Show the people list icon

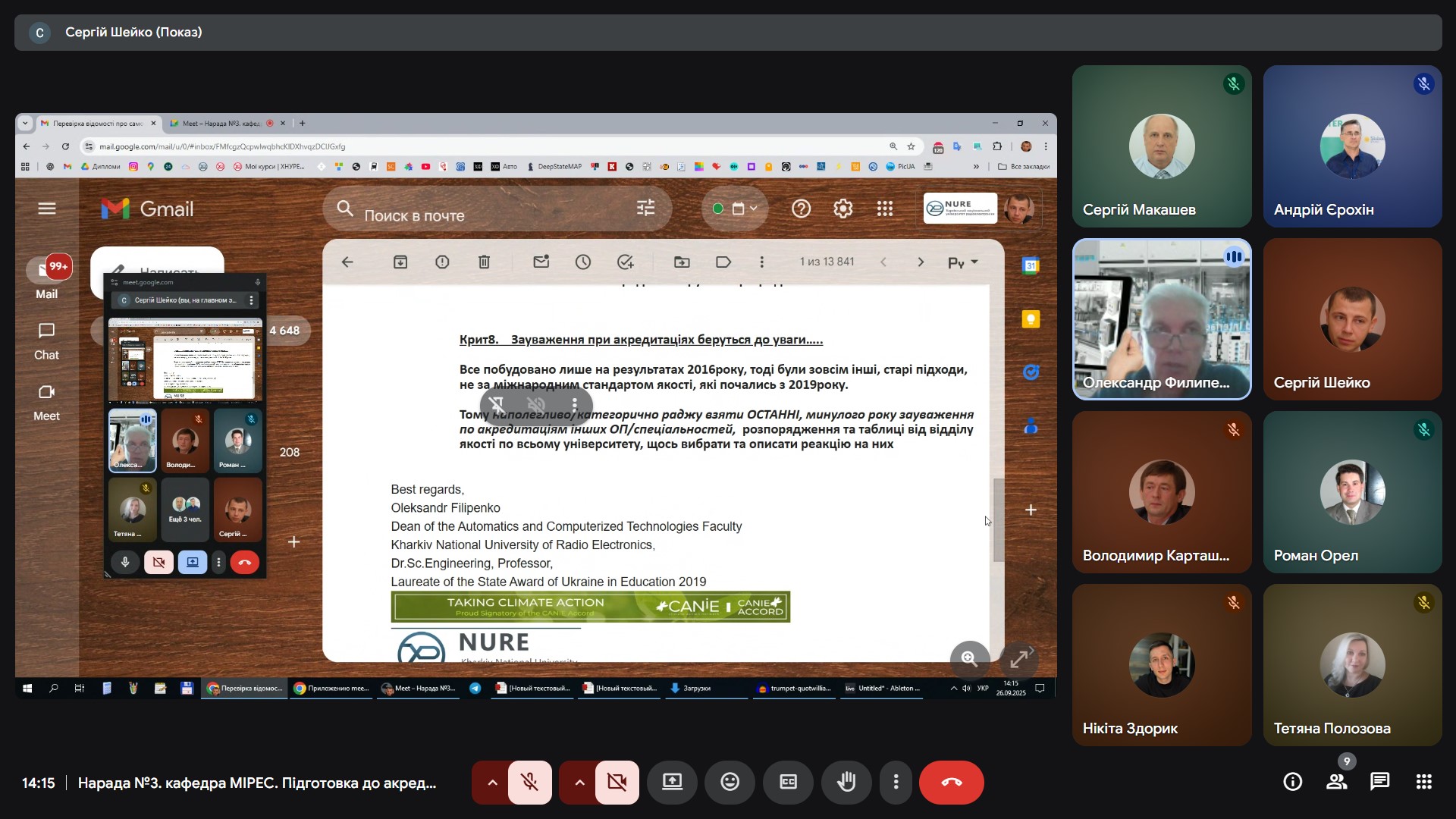coord(1336,782)
